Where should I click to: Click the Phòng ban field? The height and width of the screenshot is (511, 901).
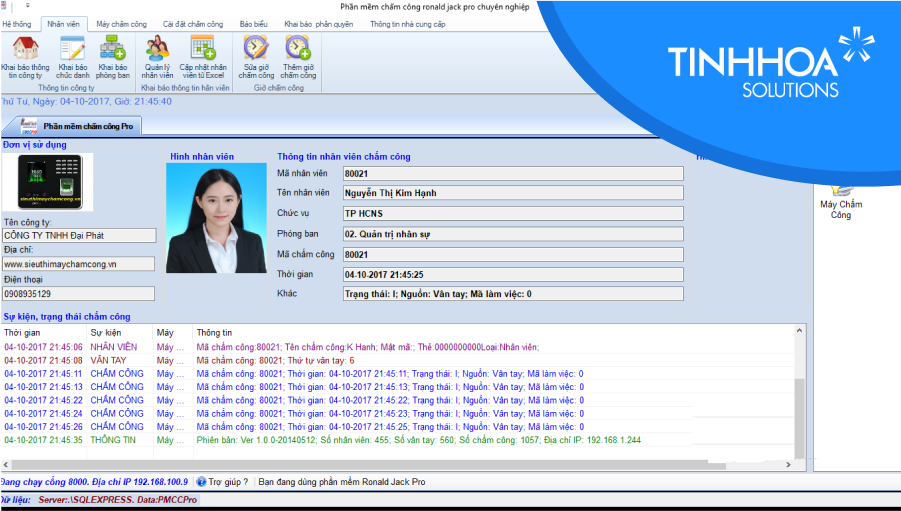pyautogui.click(x=513, y=234)
